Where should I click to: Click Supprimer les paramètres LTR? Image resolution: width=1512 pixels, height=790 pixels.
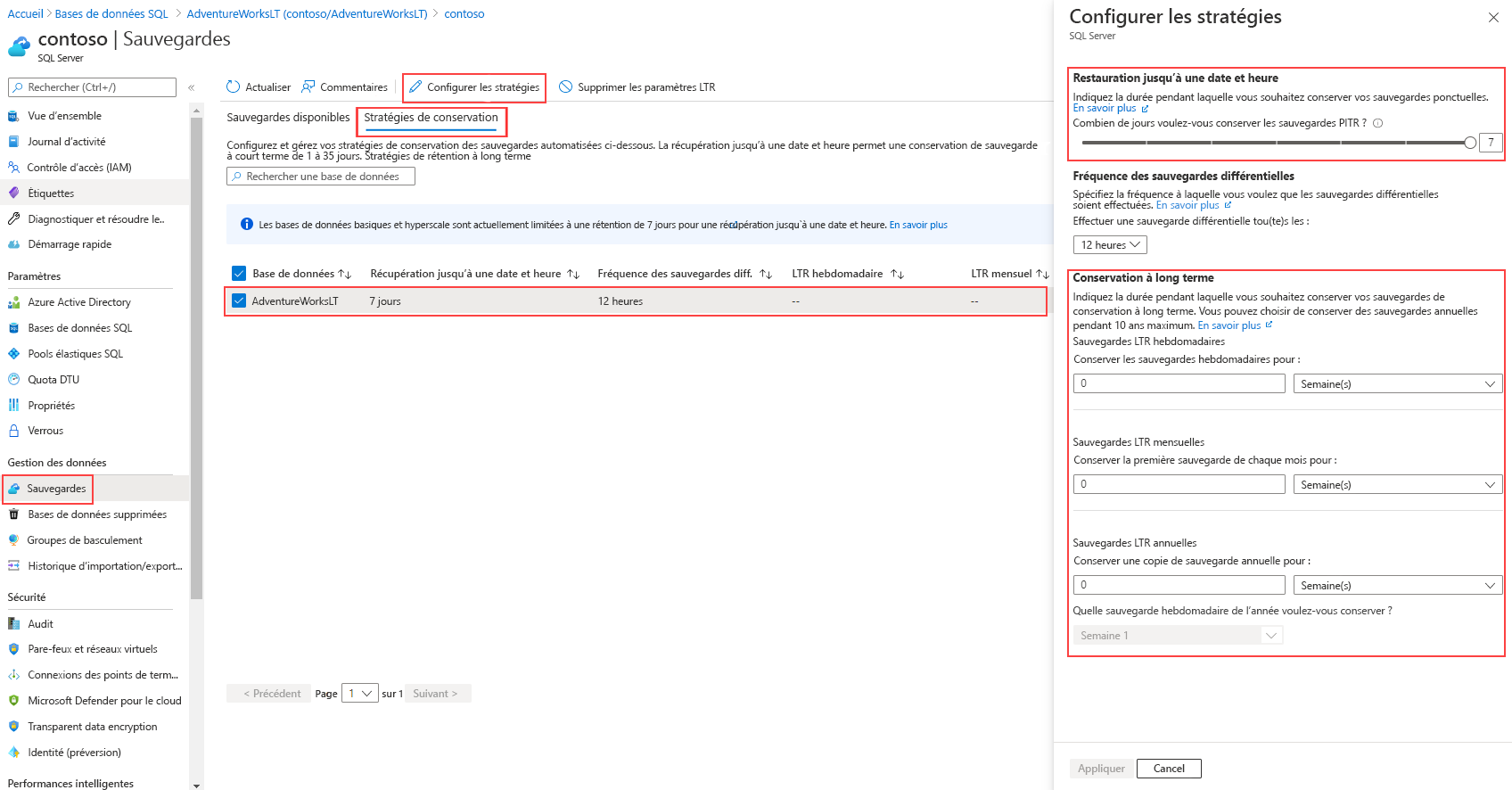(637, 87)
